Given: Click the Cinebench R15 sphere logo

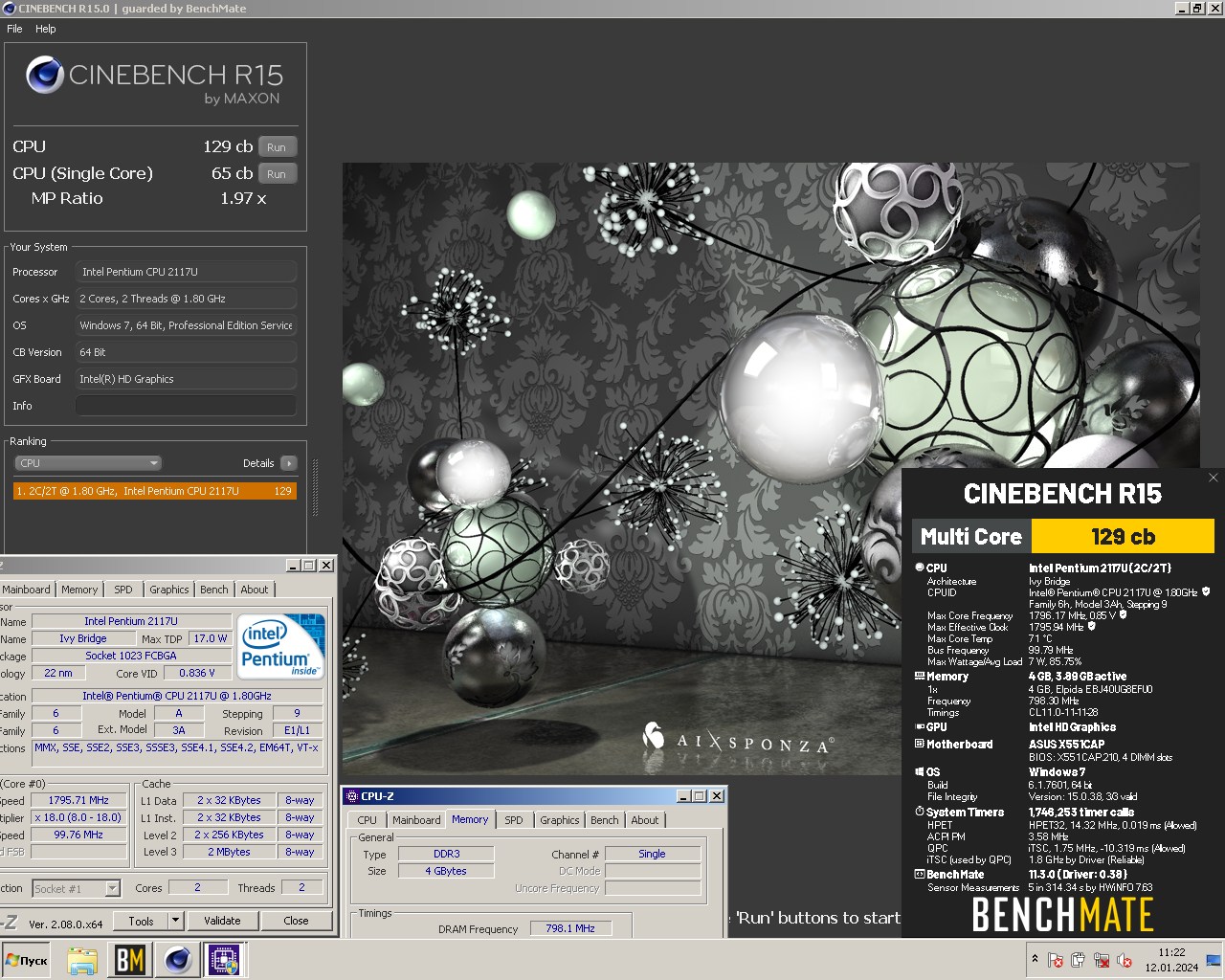Looking at the screenshot, I should [x=44, y=76].
